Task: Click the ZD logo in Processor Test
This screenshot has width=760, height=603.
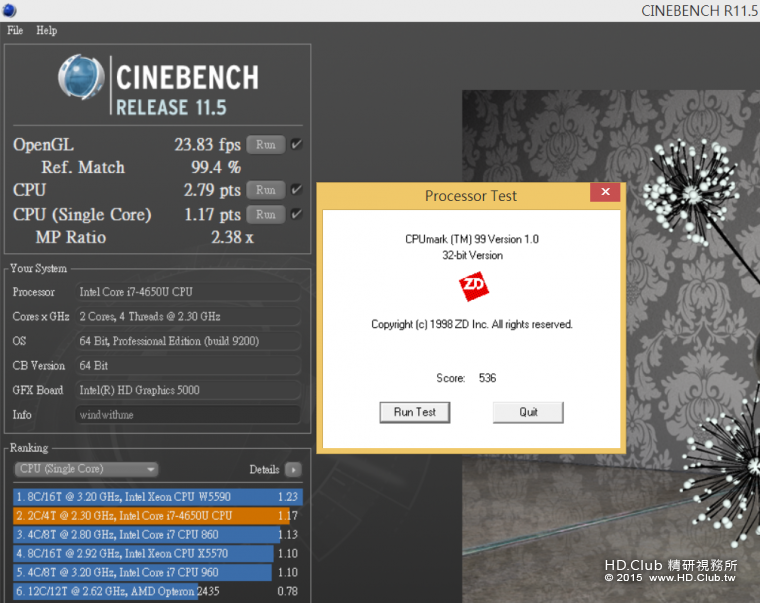Action: pyautogui.click(x=474, y=286)
